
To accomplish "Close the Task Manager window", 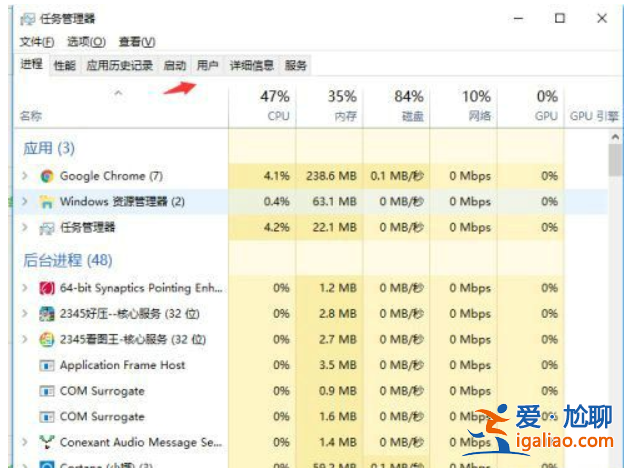I will [x=602, y=18].
